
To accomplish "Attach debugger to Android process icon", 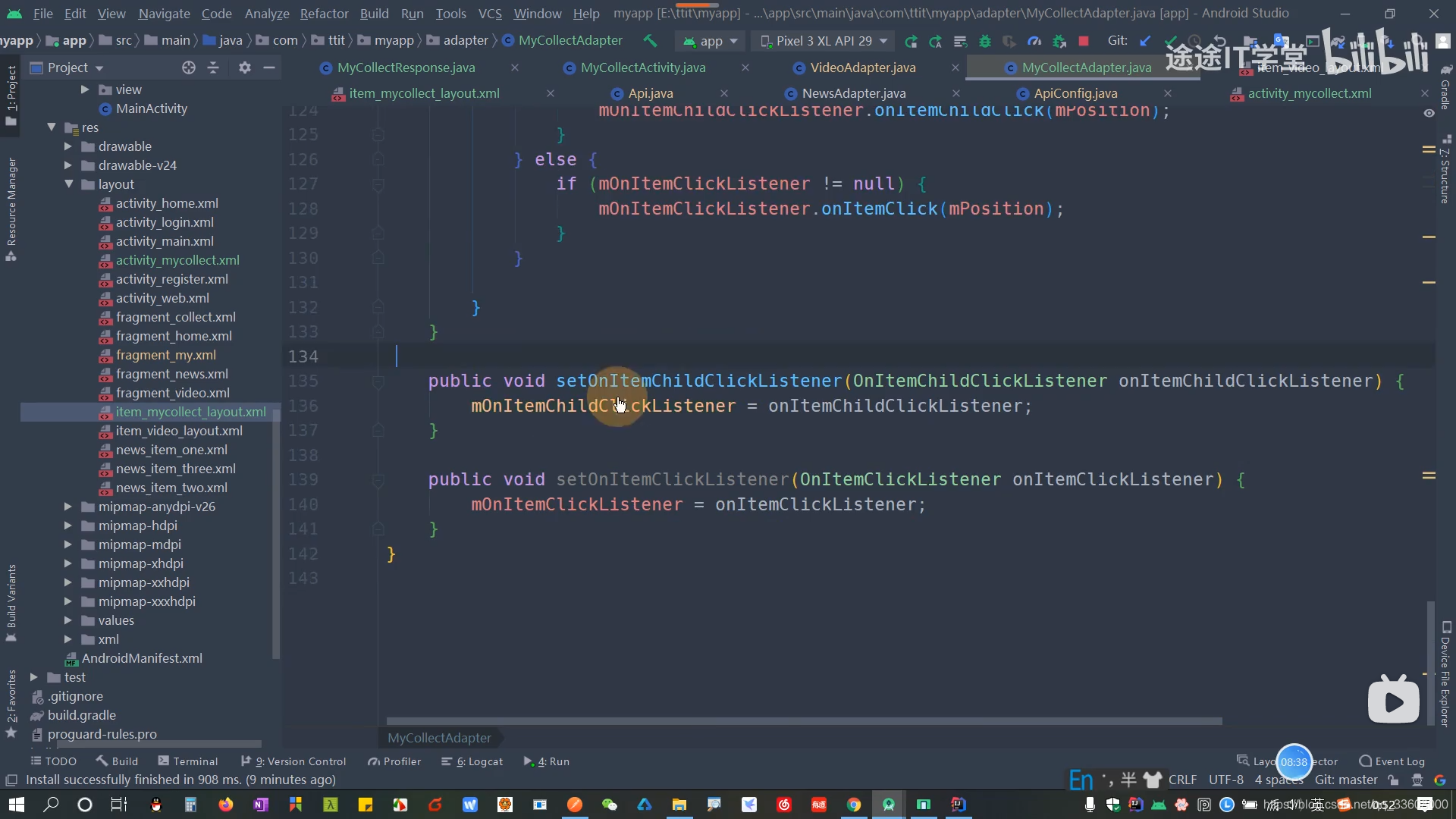I will click(1059, 41).
